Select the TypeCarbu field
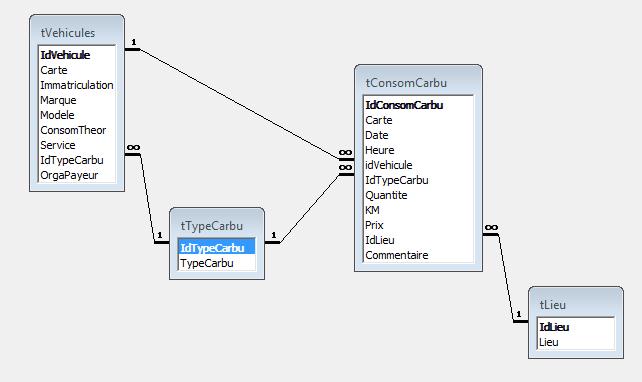Screen dimensions: 642x382 click(x=217, y=263)
